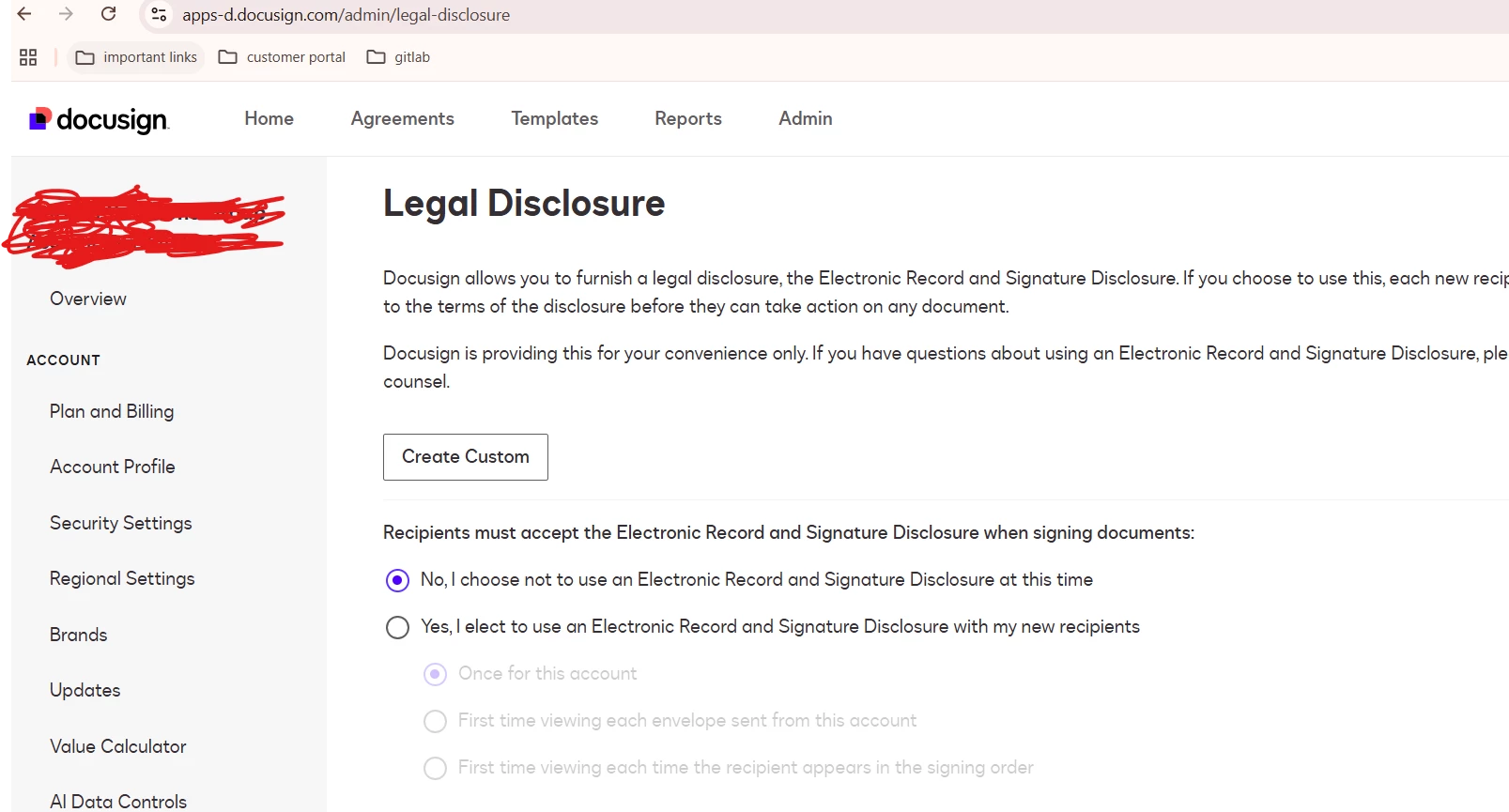
Task: Open the customer portal bookmark folder
Action: click(282, 57)
